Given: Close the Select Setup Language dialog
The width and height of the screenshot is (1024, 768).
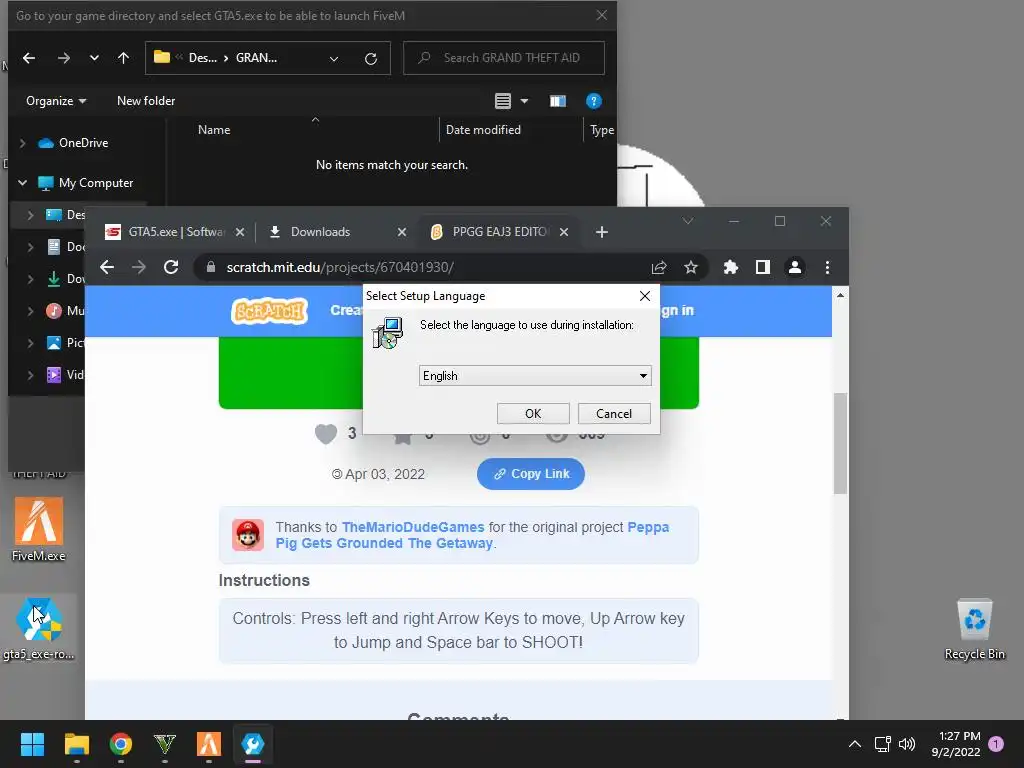Looking at the screenshot, I should coord(645,296).
